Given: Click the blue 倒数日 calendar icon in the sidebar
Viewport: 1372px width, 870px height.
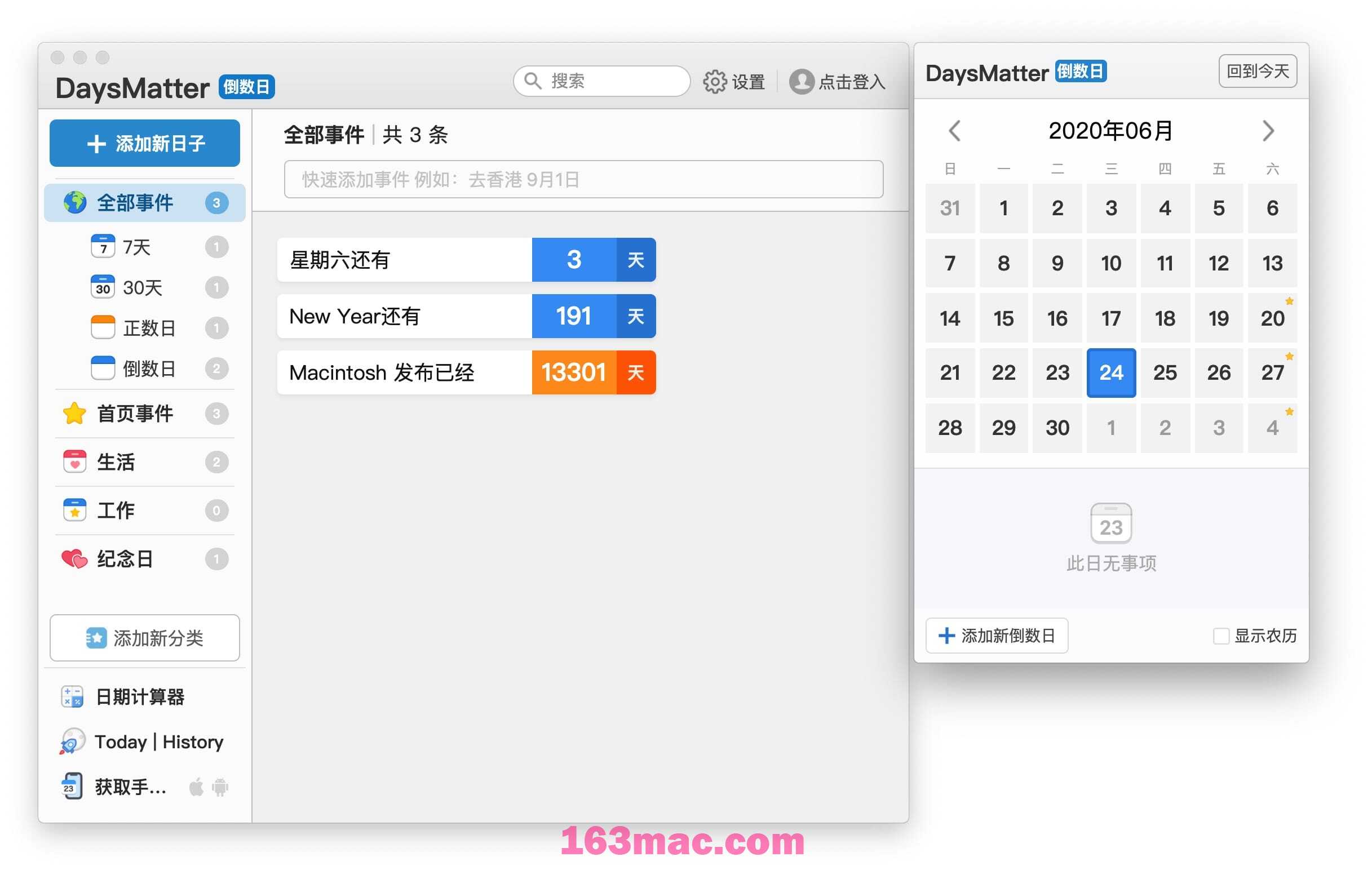Looking at the screenshot, I should [x=103, y=368].
